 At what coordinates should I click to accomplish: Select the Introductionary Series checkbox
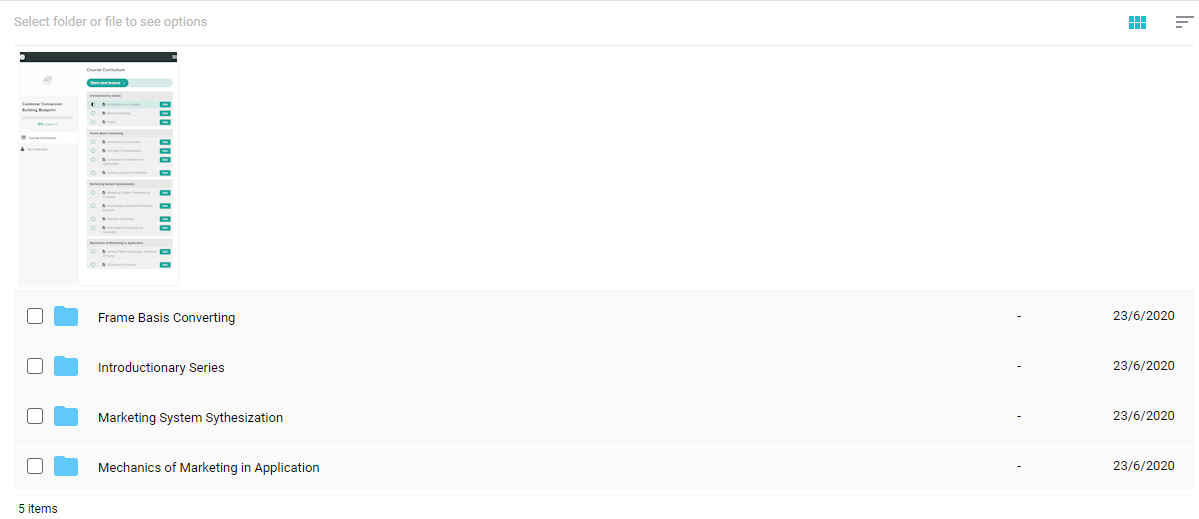click(35, 366)
